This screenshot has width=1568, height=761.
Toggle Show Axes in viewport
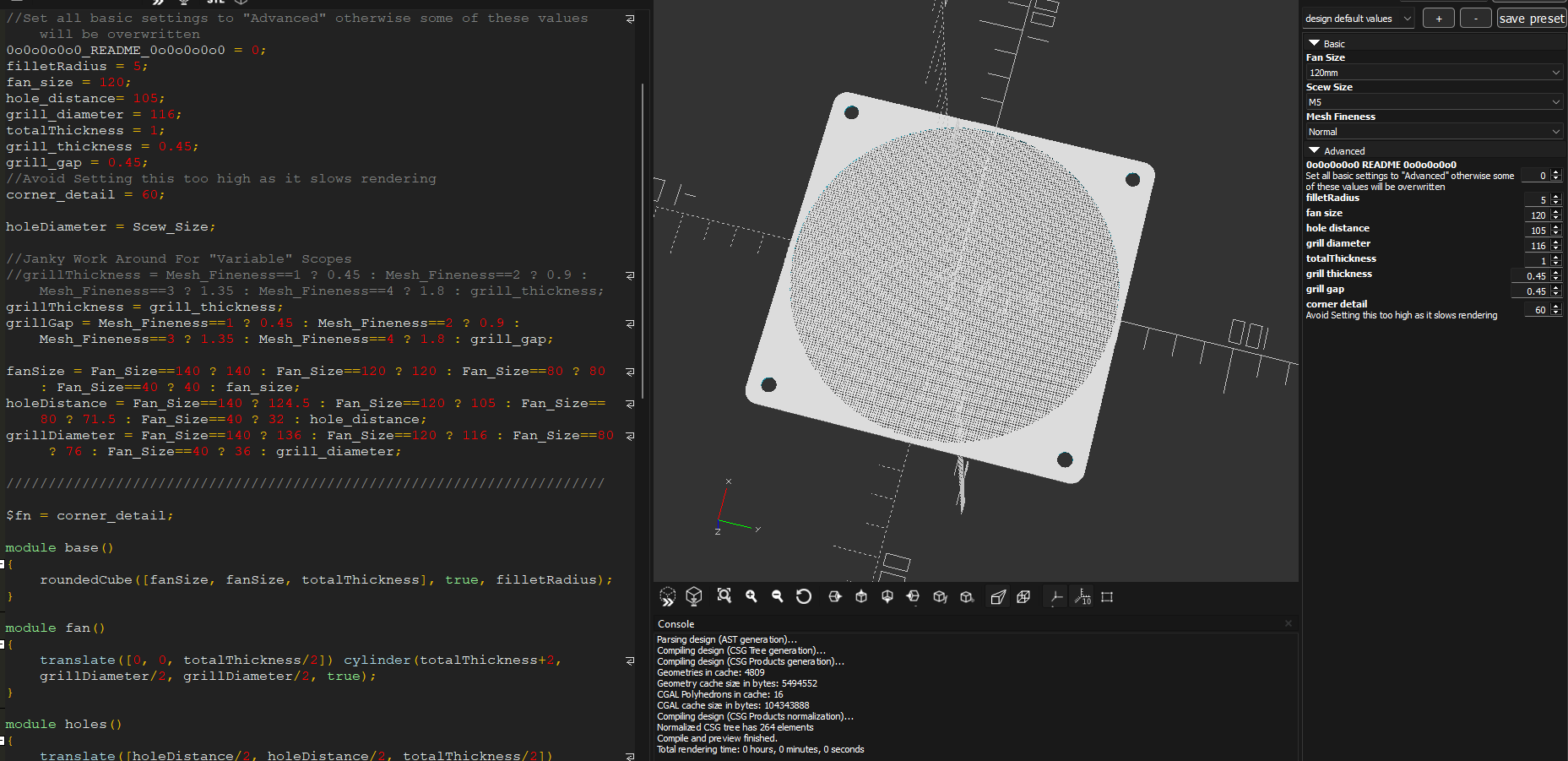[1055, 597]
